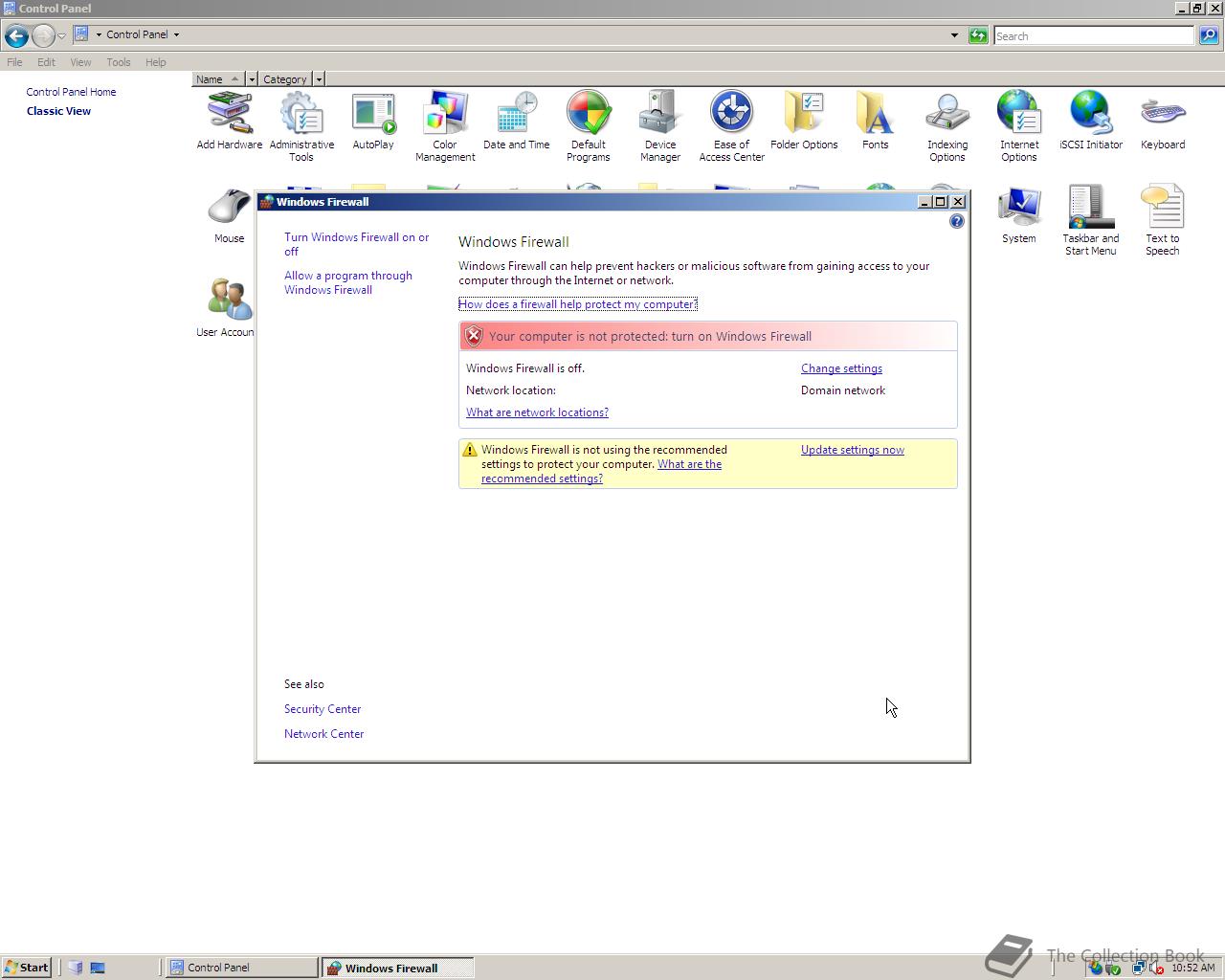Screen dimensions: 1225x980
Task: Open the Help menu
Action: (156, 62)
